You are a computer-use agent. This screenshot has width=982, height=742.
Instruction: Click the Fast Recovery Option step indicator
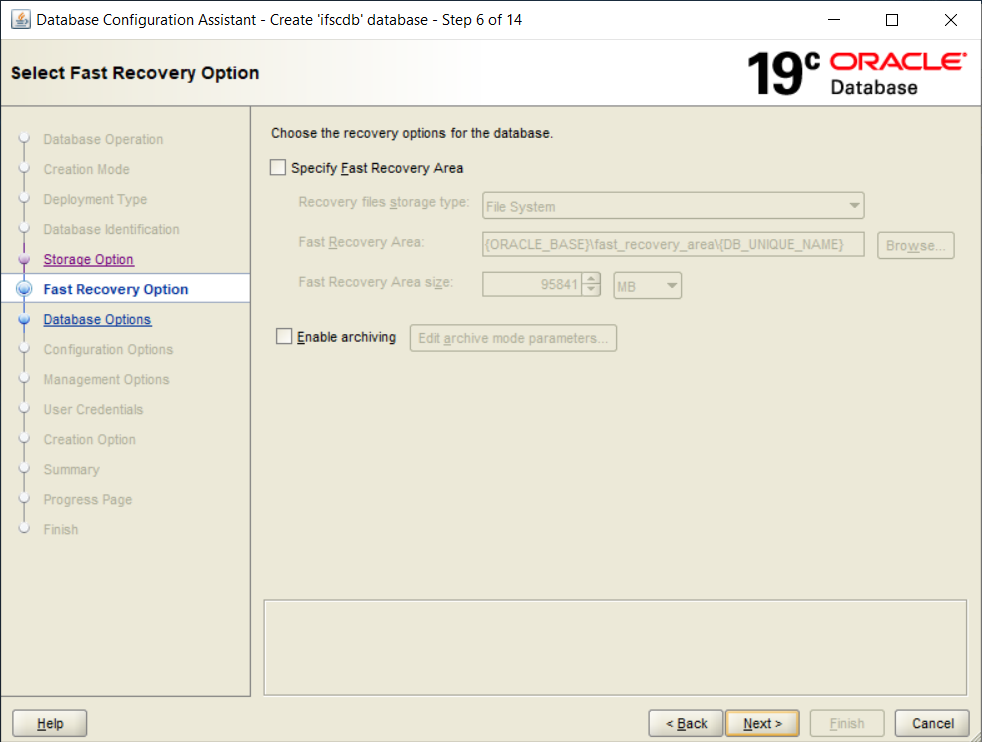tap(24, 290)
